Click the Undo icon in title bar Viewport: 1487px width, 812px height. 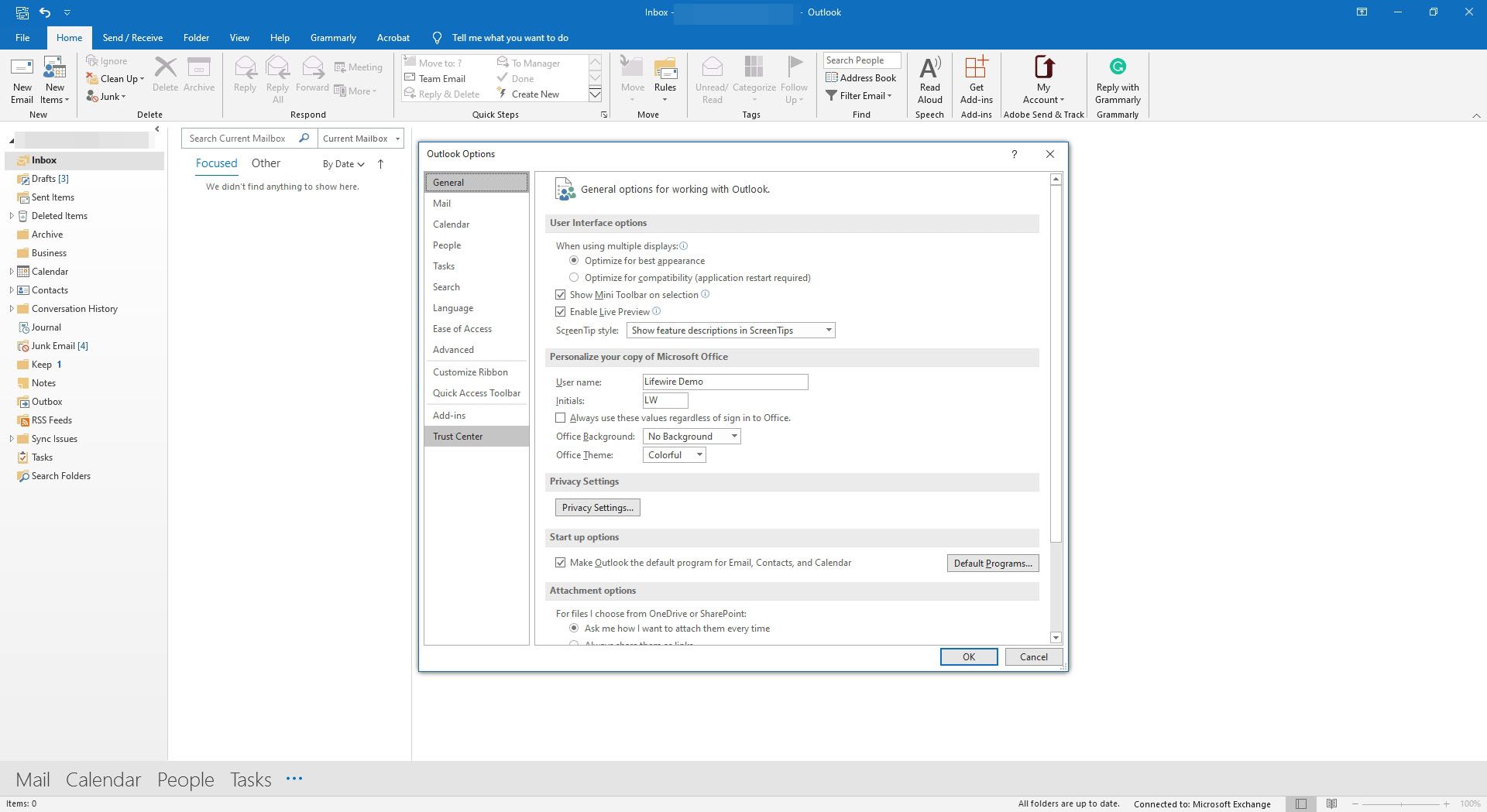click(x=45, y=12)
